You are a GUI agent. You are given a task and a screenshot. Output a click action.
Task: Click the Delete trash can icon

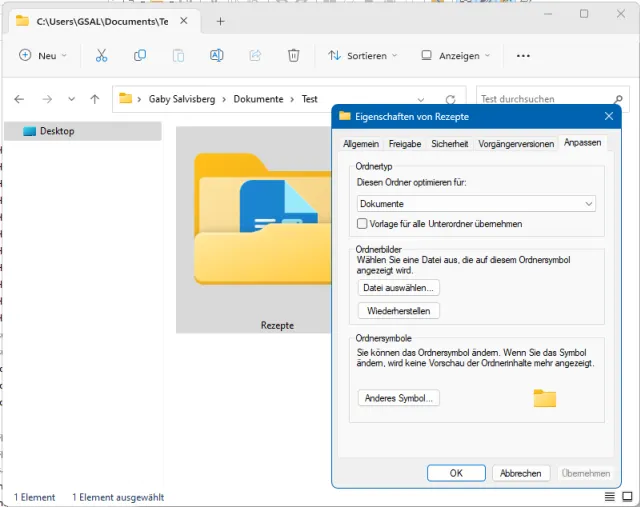293,56
